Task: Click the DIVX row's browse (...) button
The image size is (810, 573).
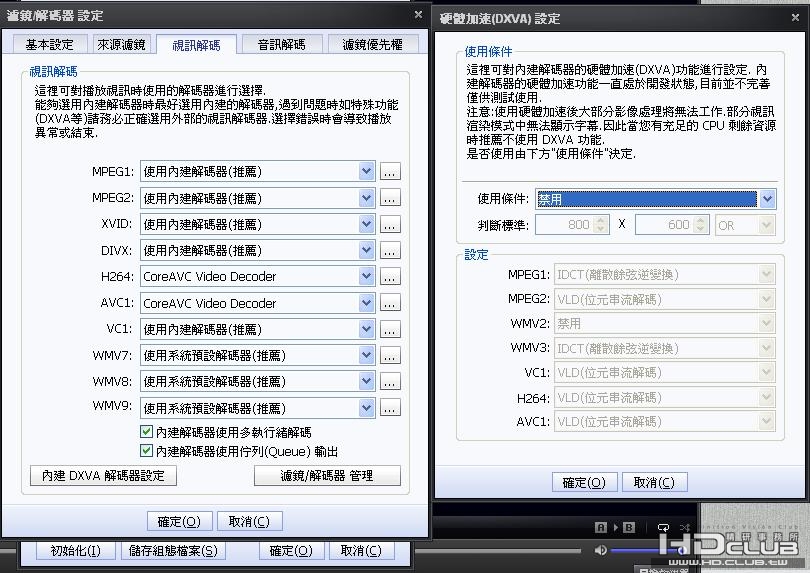Action: coord(390,251)
